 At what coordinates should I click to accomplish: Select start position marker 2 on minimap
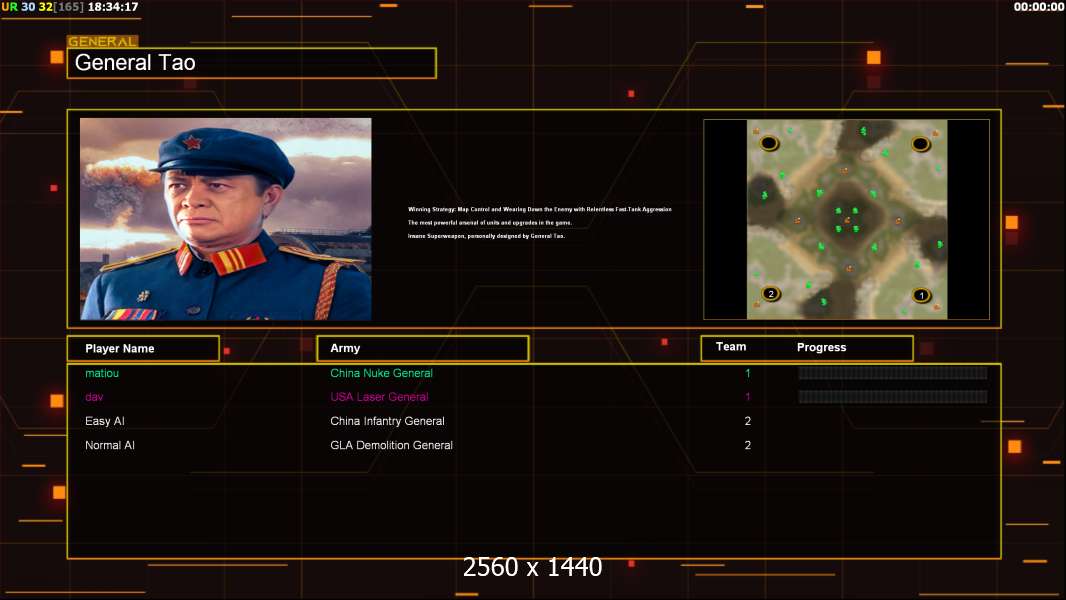coord(770,294)
